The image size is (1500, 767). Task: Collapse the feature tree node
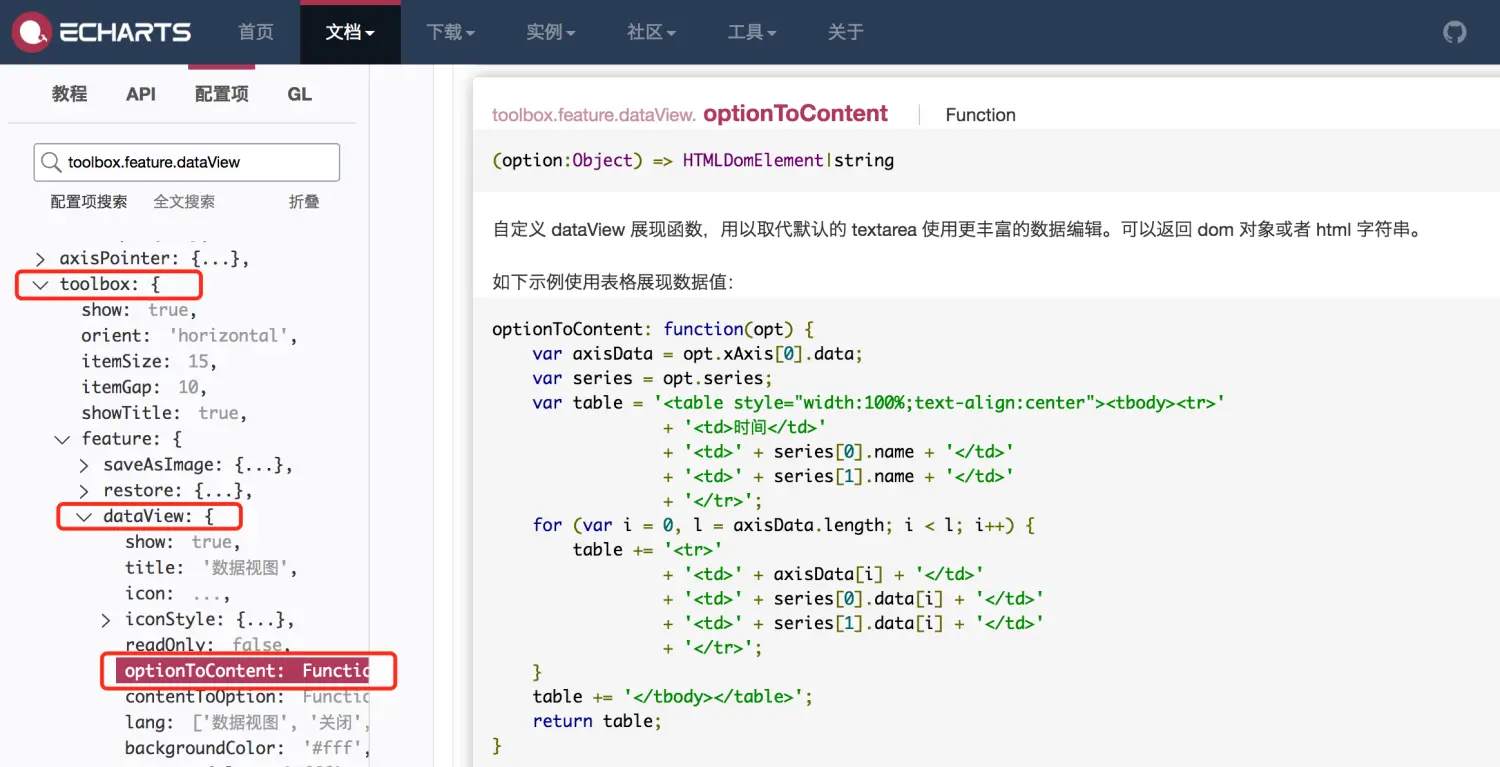click(x=62, y=439)
